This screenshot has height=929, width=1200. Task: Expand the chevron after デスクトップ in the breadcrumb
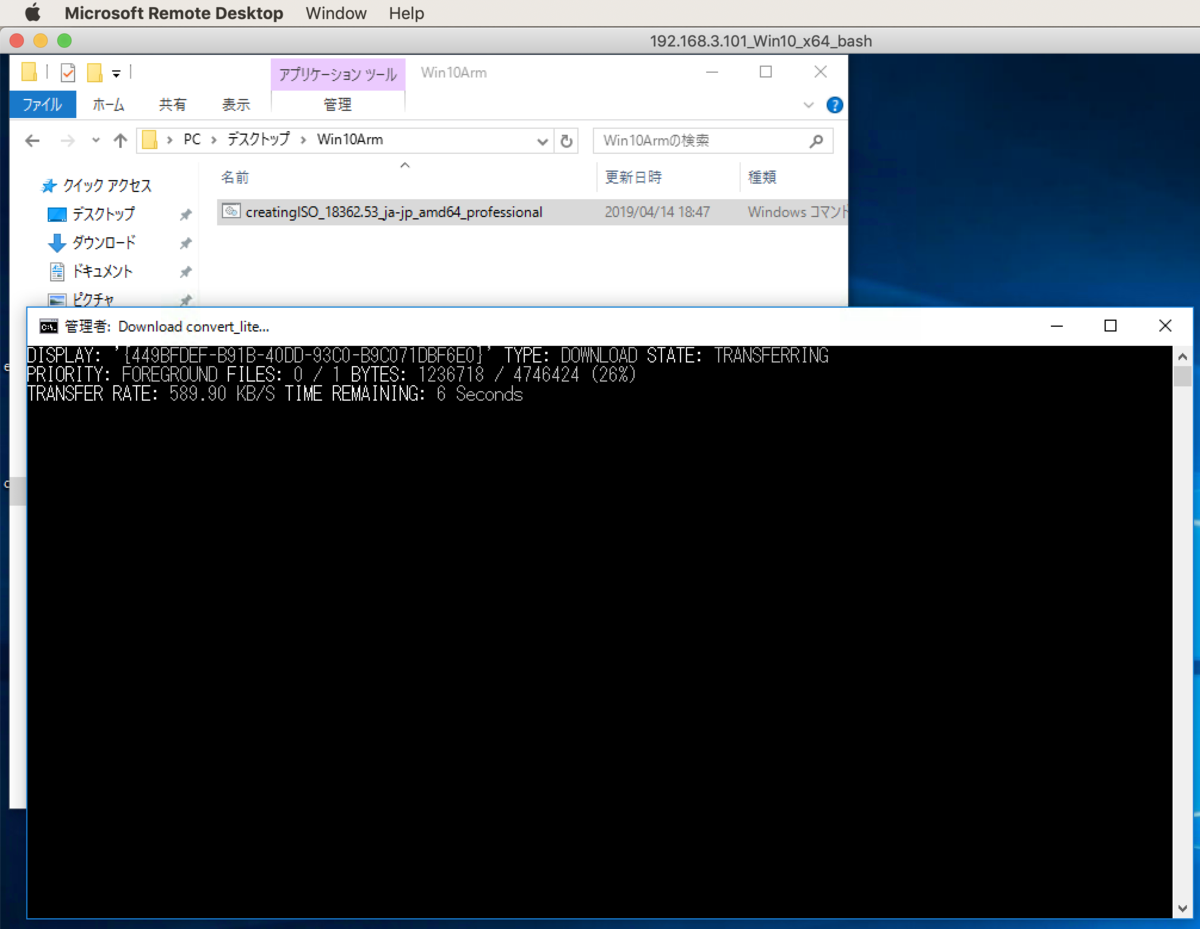pos(303,140)
